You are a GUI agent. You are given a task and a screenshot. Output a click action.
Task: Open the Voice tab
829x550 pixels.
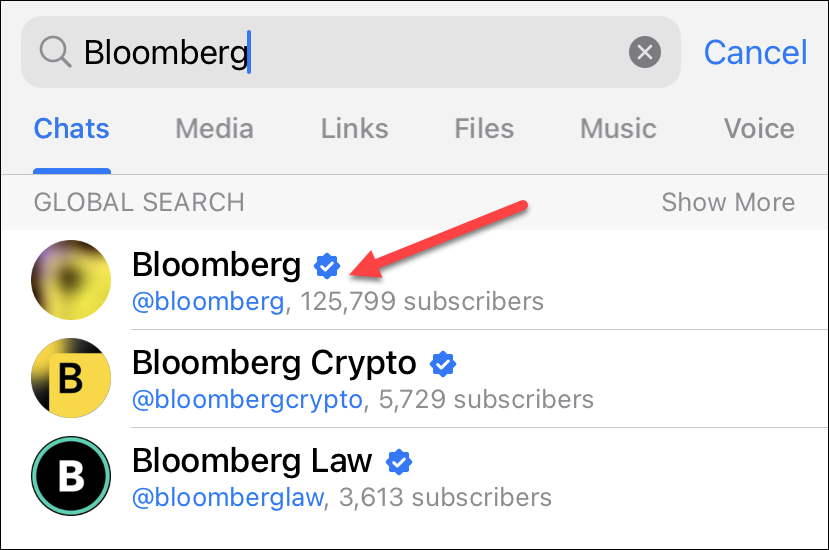759,129
